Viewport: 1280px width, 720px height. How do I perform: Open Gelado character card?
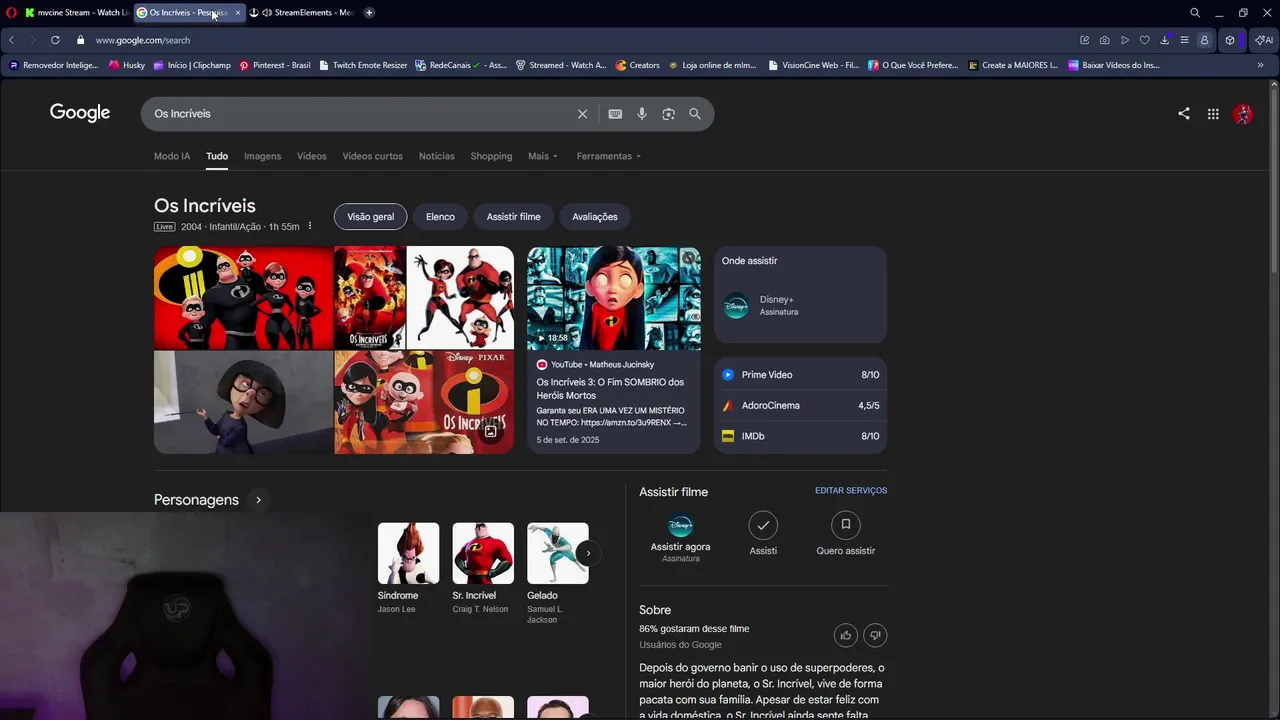[x=557, y=573]
